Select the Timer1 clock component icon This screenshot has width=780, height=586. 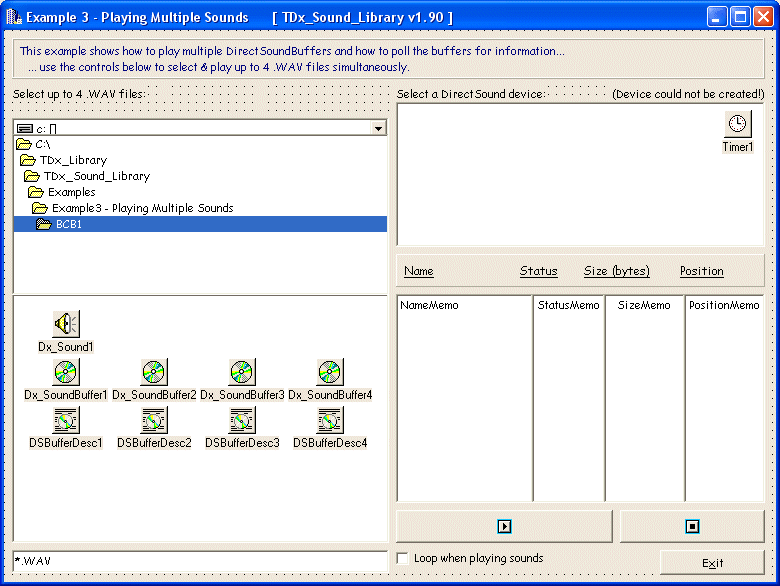pyautogui.click(x=738, y=123)
